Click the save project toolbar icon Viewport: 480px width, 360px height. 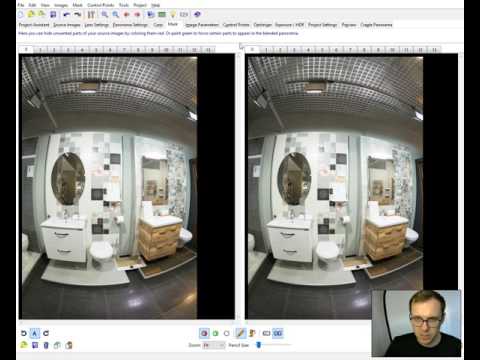(x=53, y=14)
